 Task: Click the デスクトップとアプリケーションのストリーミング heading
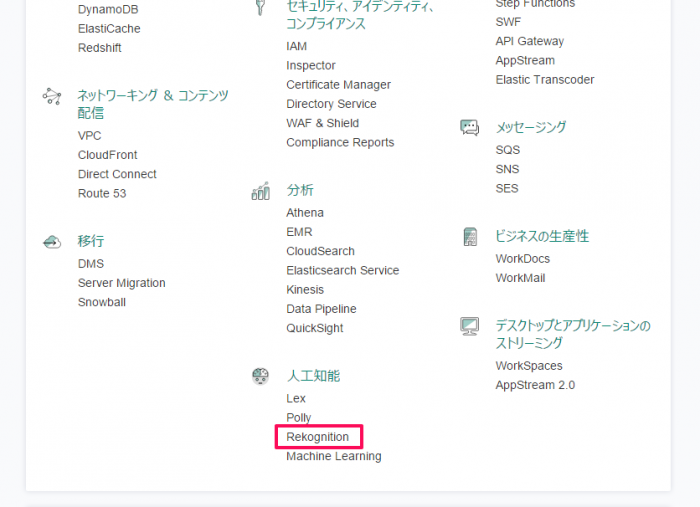[573, 334]
